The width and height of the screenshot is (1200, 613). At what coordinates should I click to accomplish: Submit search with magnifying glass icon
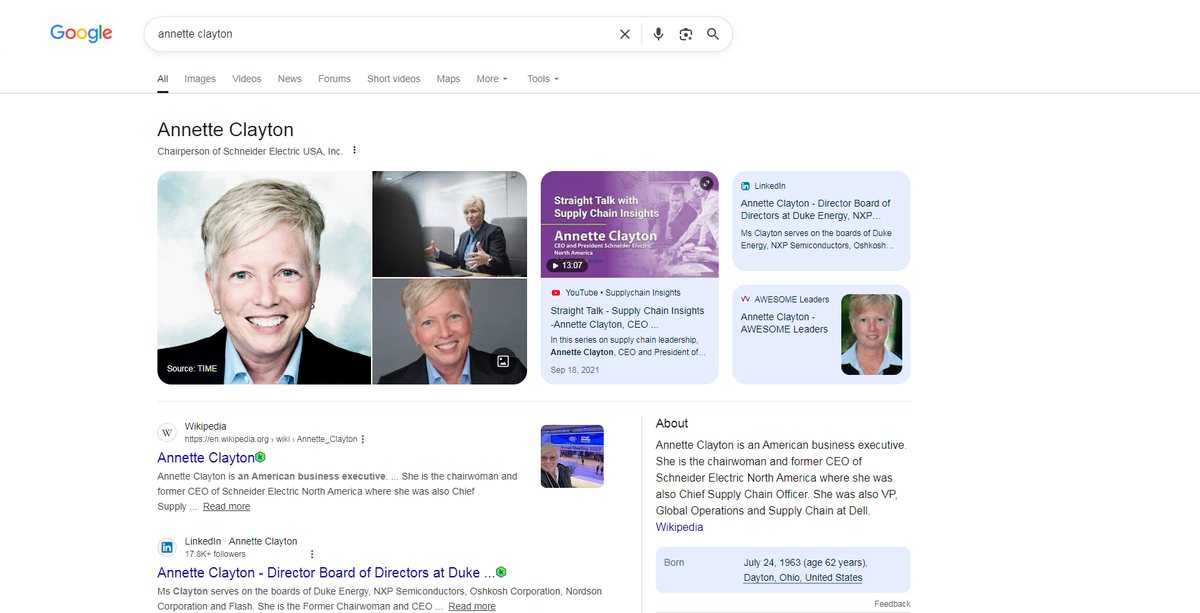713,34
